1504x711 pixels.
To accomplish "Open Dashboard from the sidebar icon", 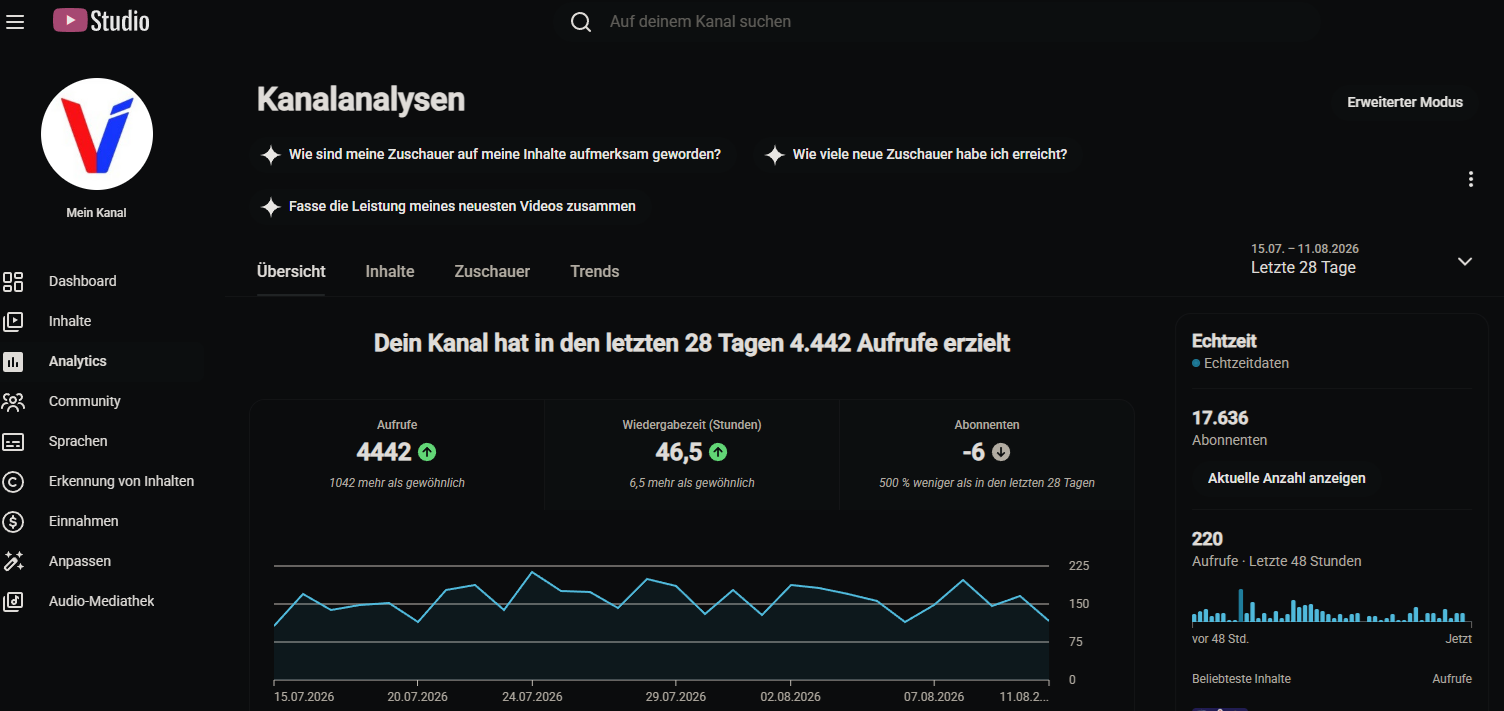I will 13,281.
